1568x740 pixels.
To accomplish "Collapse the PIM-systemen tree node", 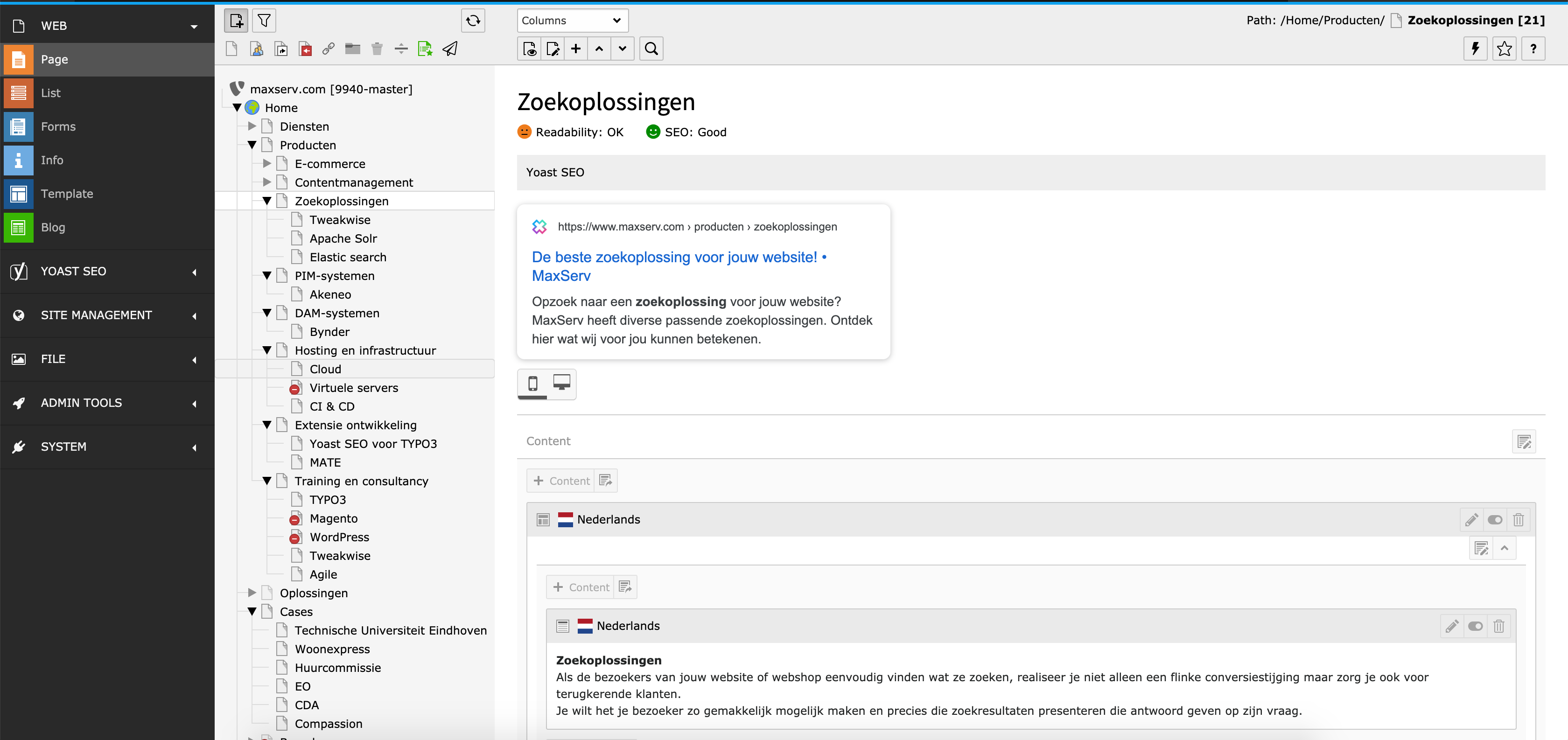I will coord(266,276).
